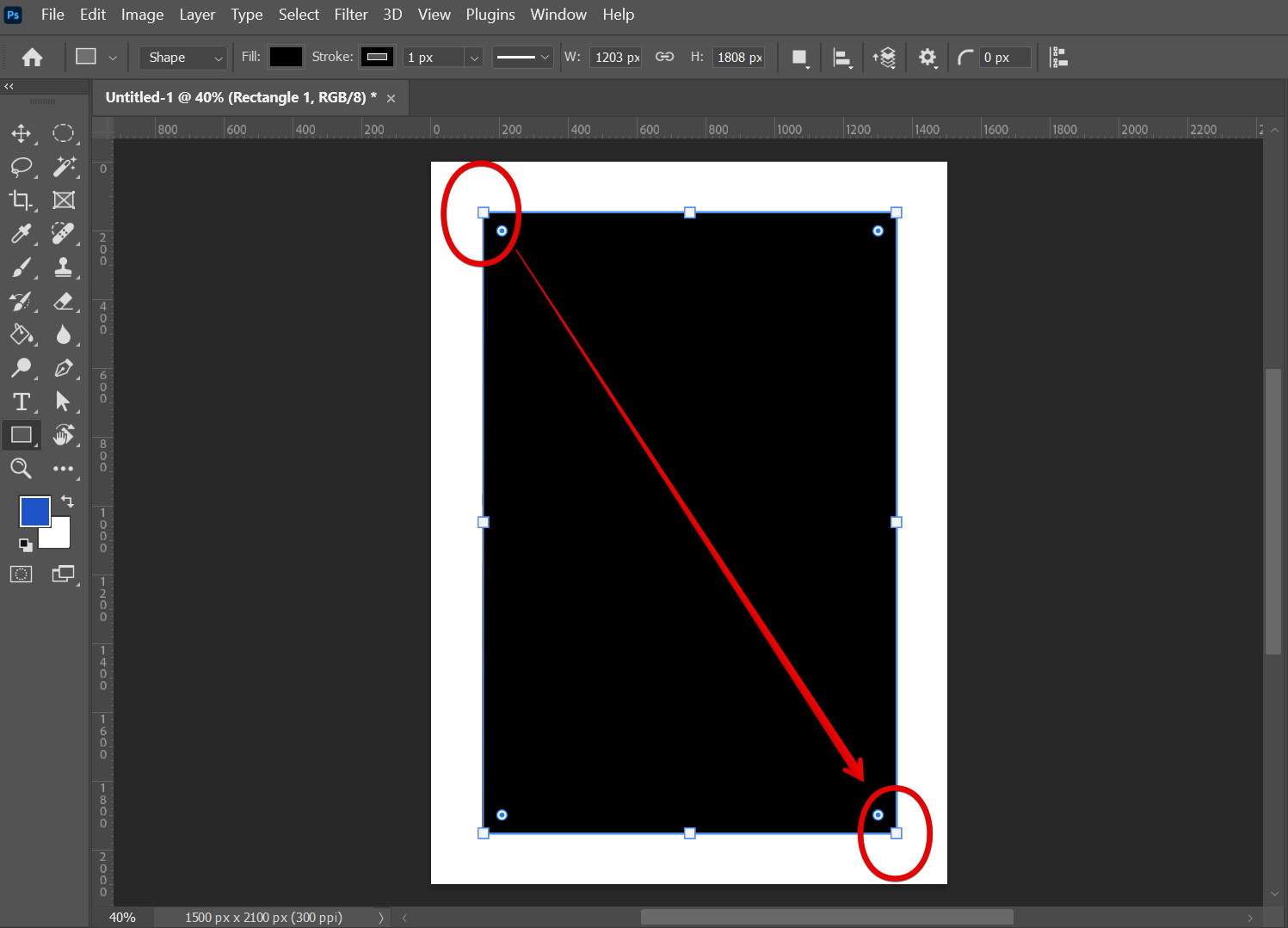
Task: Swap foreground and background colors
Action: 67,501
